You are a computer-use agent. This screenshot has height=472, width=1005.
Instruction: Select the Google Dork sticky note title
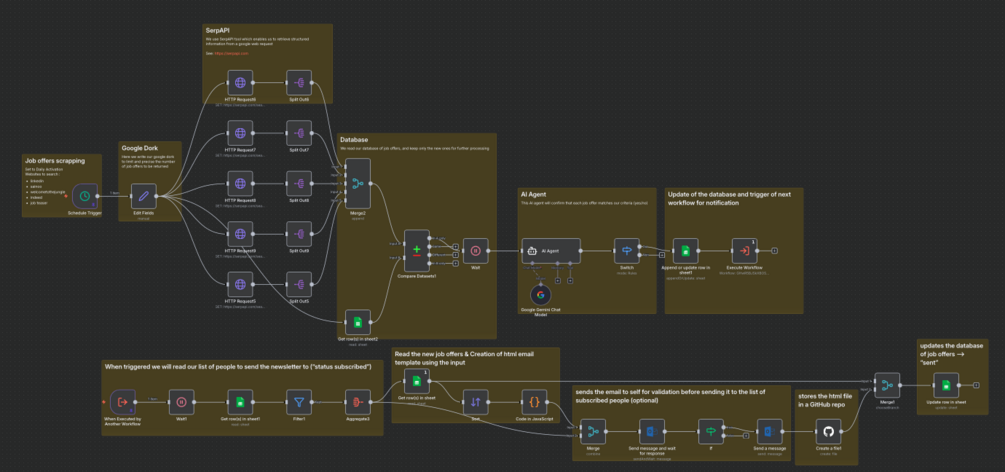click(142, 148)
